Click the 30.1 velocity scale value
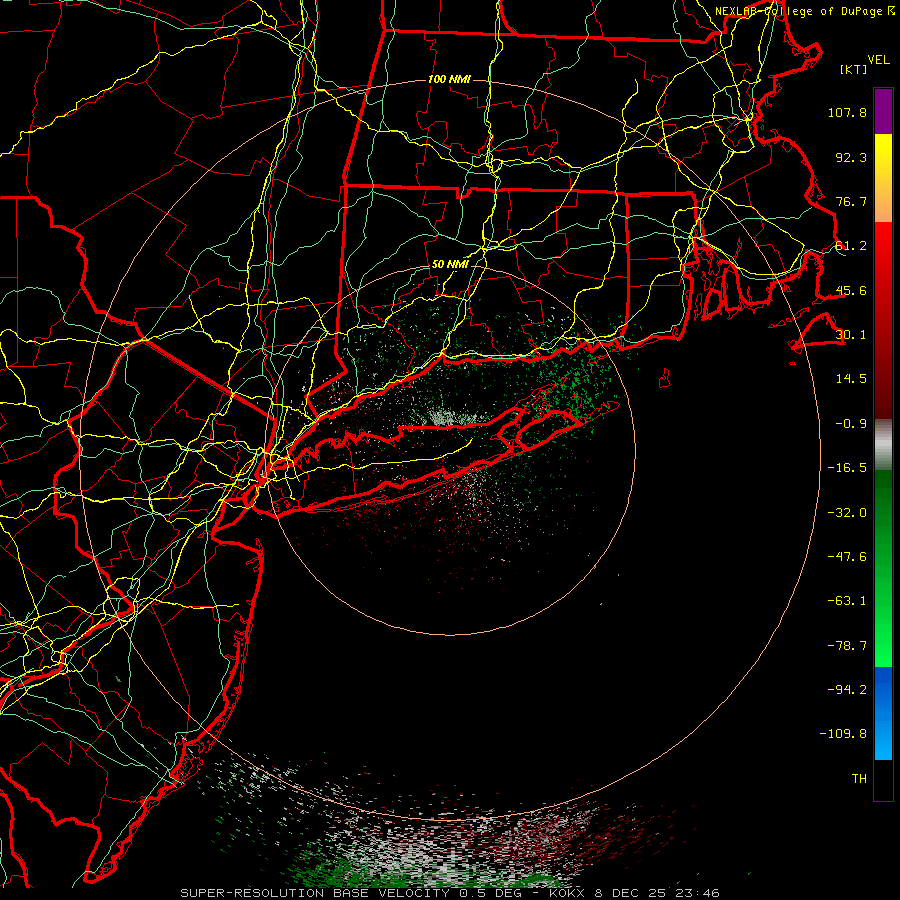The height and width of the screenshot is (900, 900). tap(851, 335)
